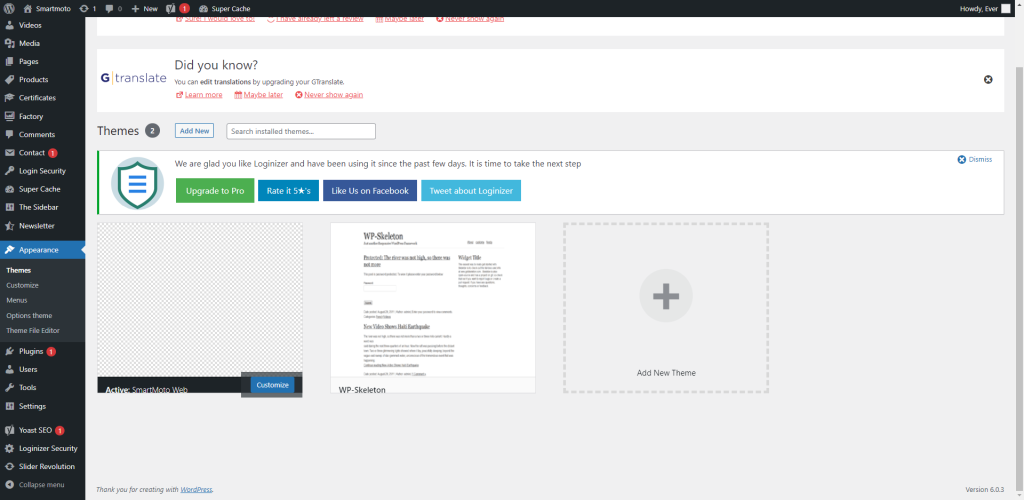Click Tweet about Loginizer button
The image size is (1024, 500).
pyautogui.click(x=471, y=191)
